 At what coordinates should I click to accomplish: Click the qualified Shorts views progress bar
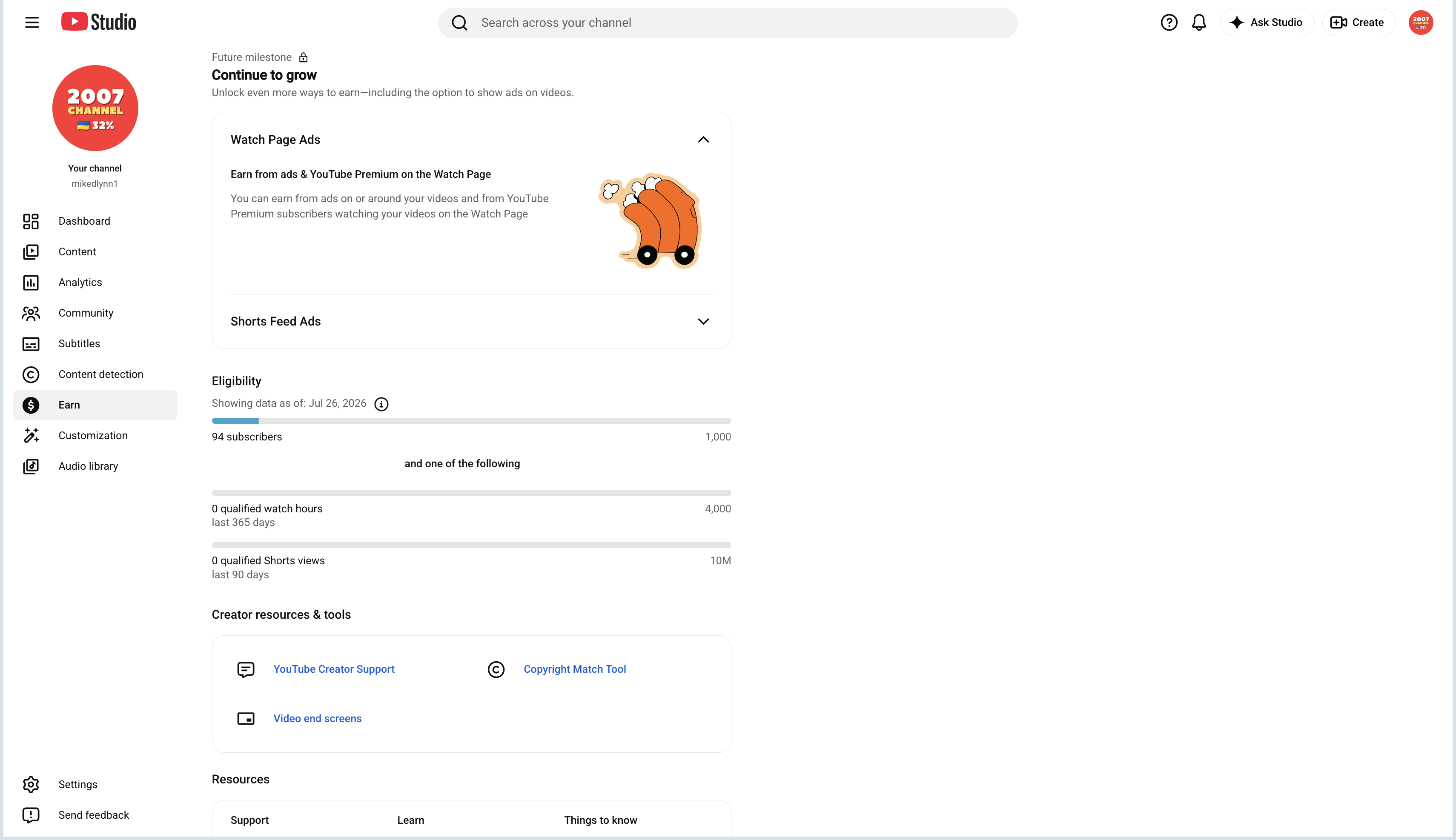[x=471, y=545]
